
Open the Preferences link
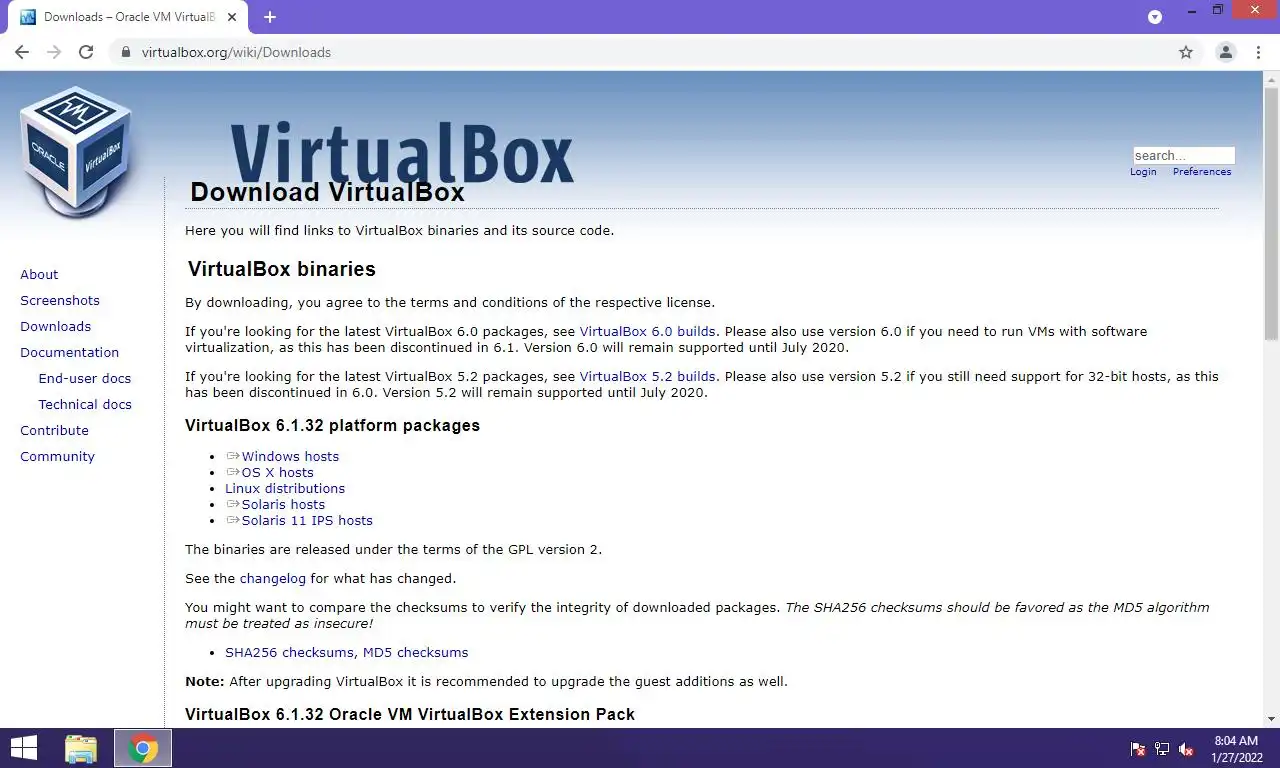(1202, 172)
